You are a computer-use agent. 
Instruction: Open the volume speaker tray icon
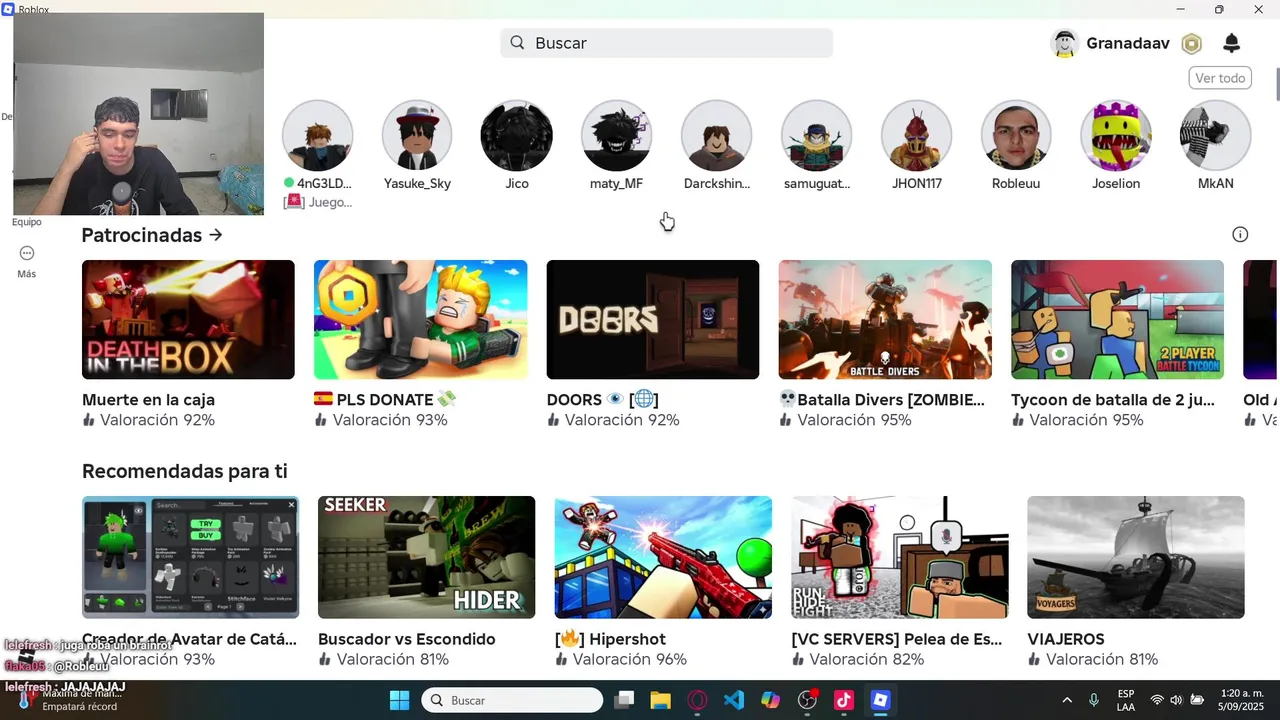[x=1176, y=700]
